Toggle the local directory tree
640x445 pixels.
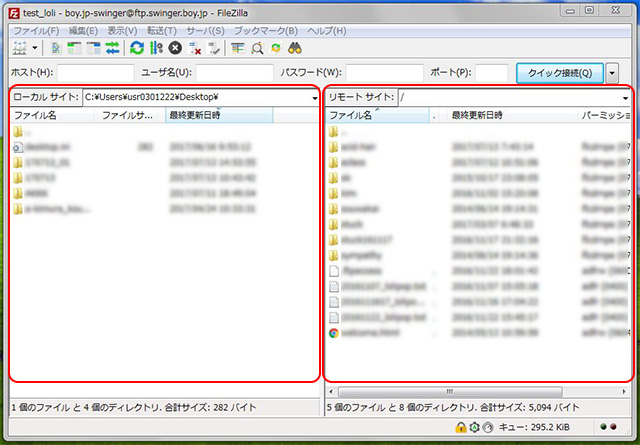click(74, 48)
